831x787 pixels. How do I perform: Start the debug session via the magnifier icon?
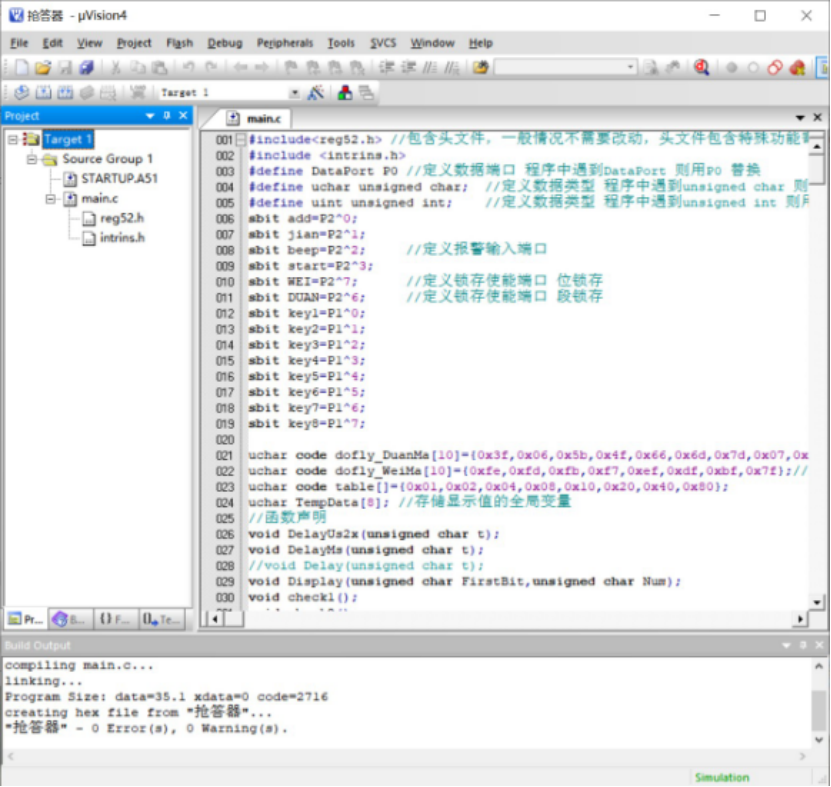[x=702, y=67]
